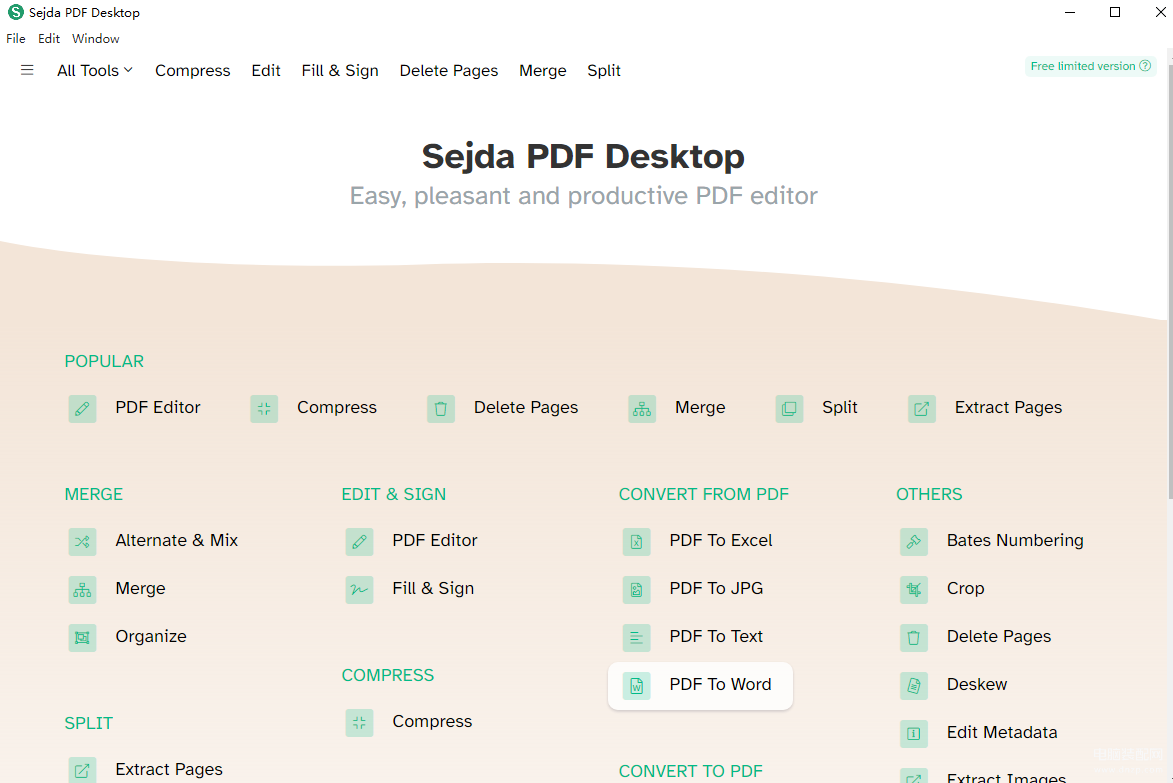The width and height of the screenshot is (1173, 783).
Task: Click the Bates Numbering stamp icon
Action: pos(913,541)
